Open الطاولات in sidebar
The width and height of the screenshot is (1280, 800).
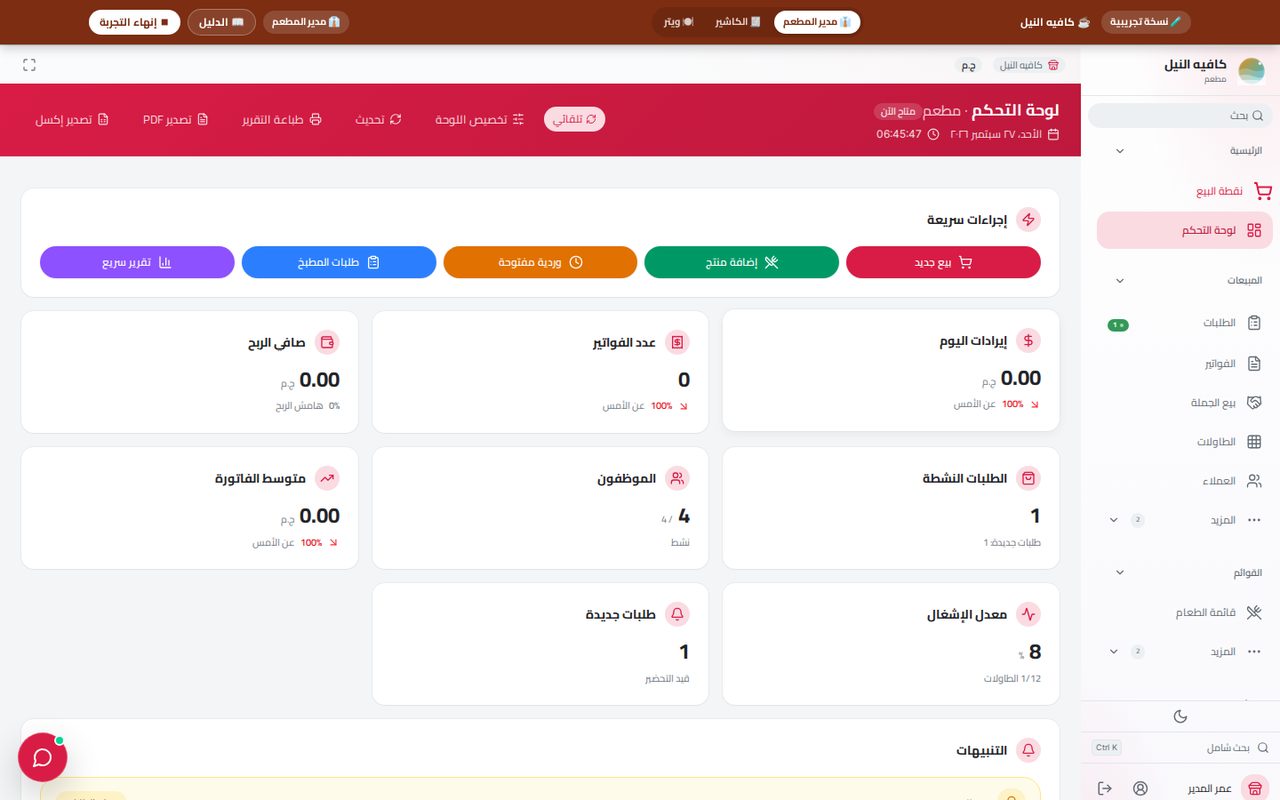point(1185,442)
